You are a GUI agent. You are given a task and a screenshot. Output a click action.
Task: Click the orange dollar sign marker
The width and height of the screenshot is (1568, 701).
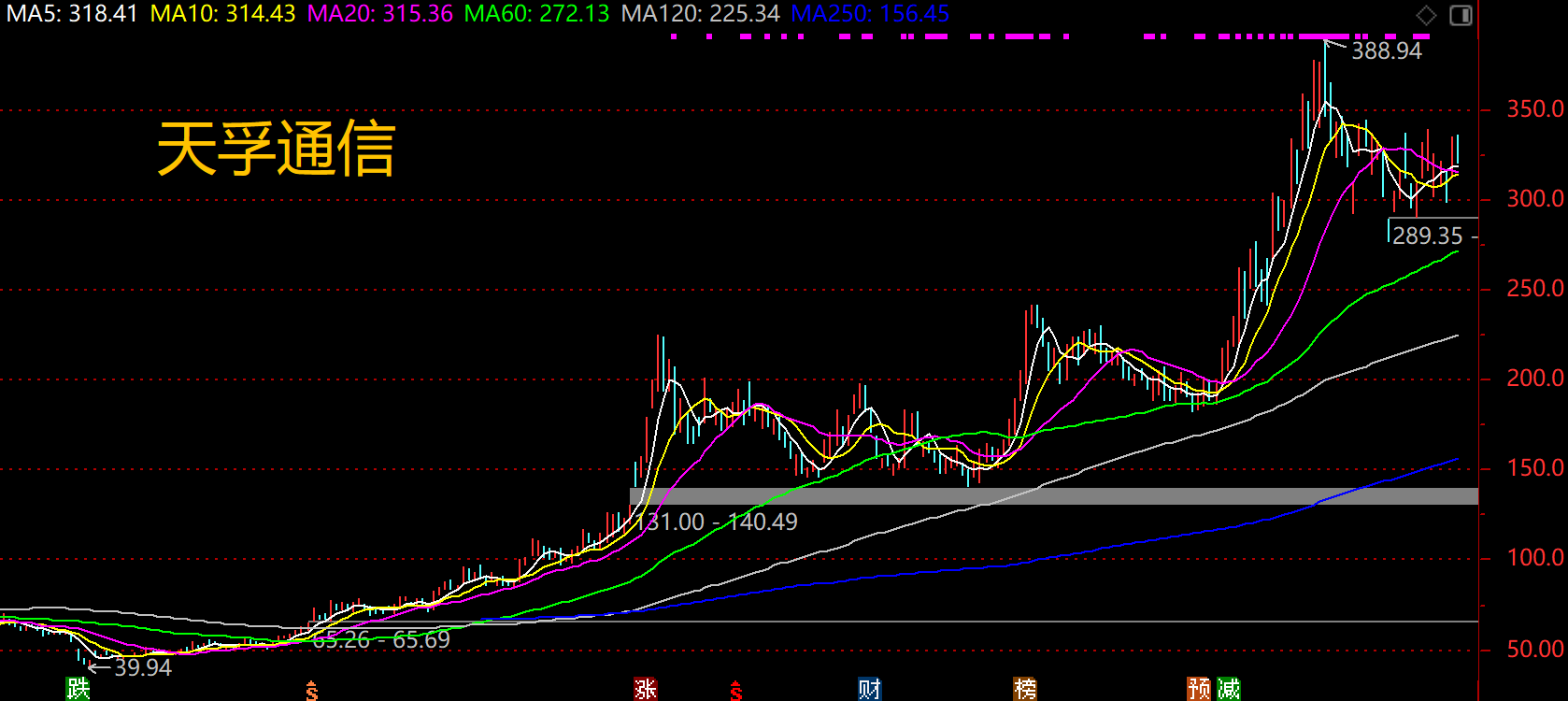click(312, 691)
